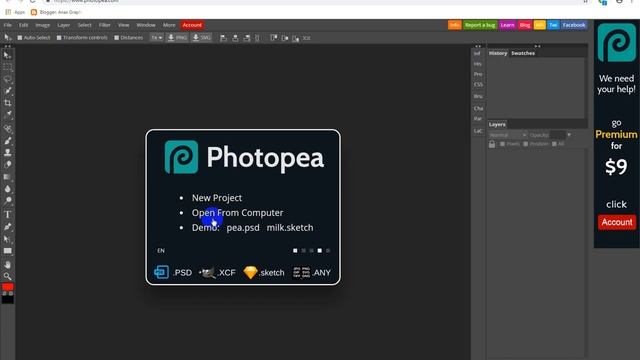640x360 pixels.
Task: Click the red Account button in ad sidebar
Action: [617, 222]
